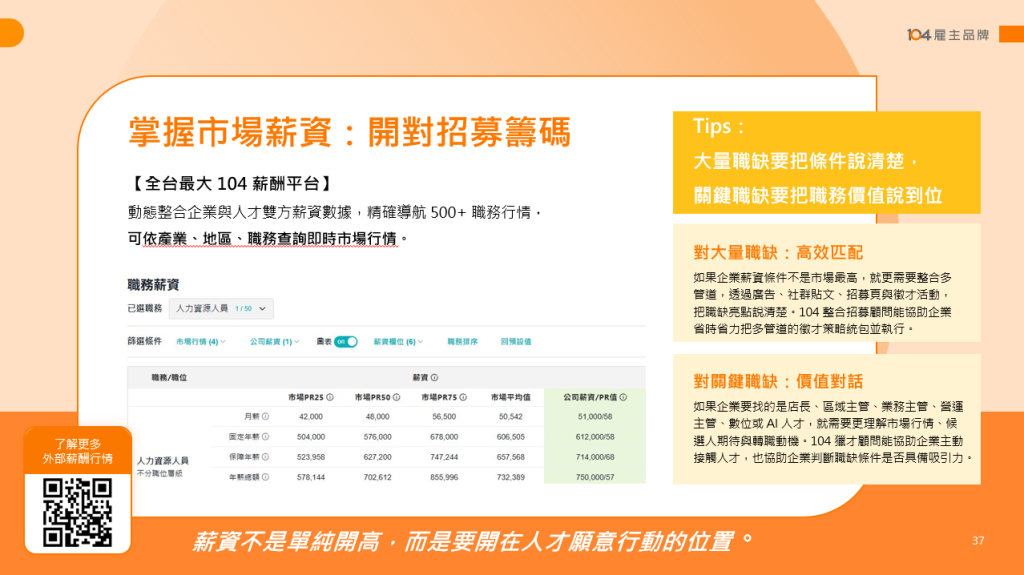This screenshot has height=575, width=1024.
Task: Click the 月薪 PR25 value 42,000
Action: coord(311,416)
